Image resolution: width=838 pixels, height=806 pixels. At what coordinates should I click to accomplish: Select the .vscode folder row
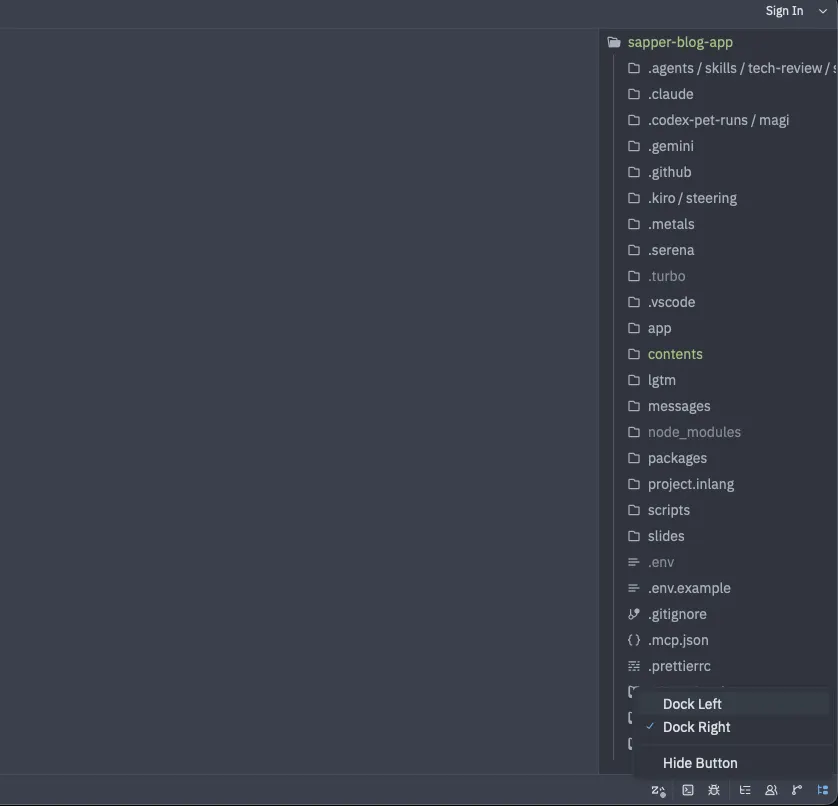[718, 302]
